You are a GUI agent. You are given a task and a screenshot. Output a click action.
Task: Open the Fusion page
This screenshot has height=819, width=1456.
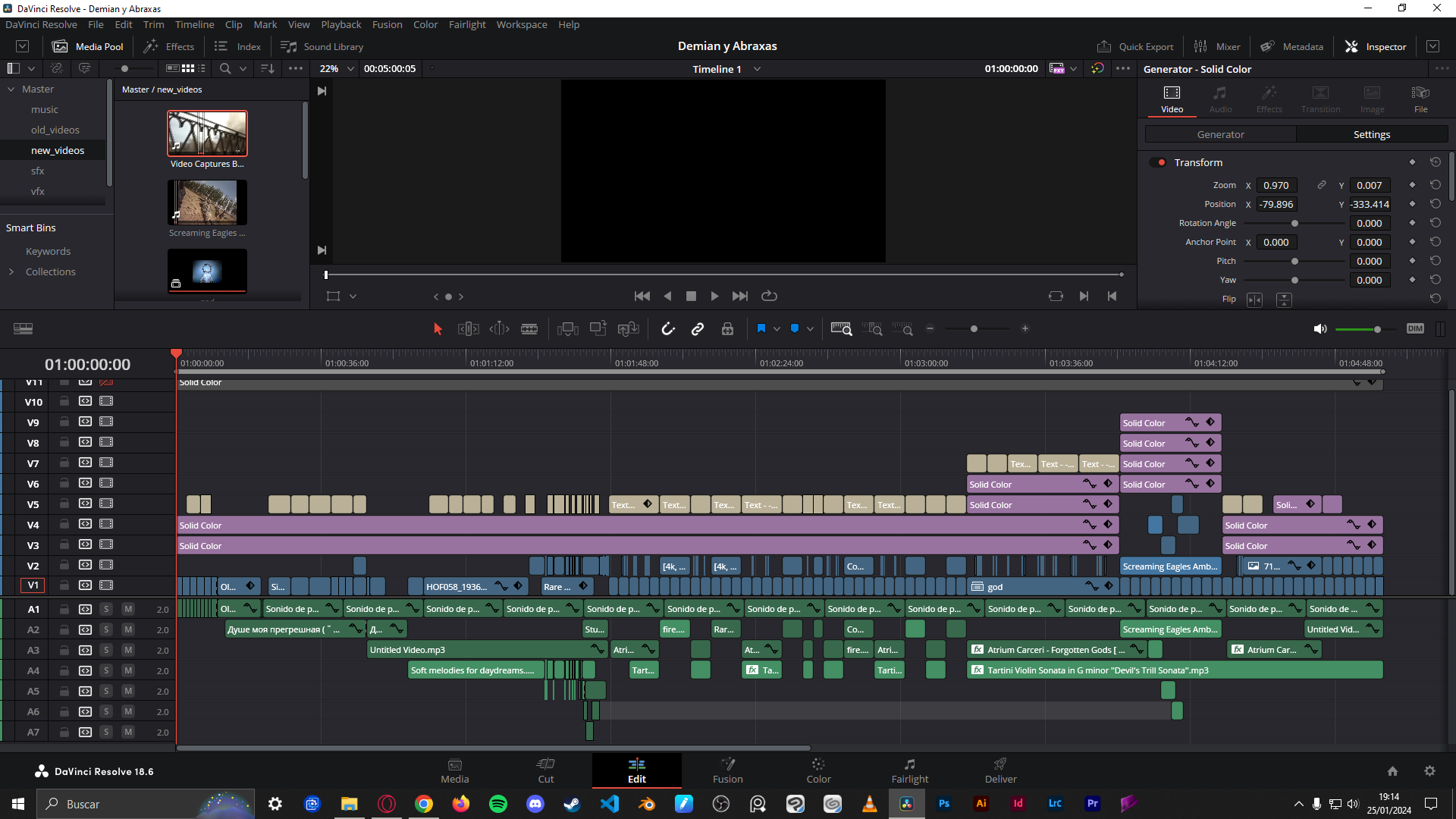click(727, 770)
